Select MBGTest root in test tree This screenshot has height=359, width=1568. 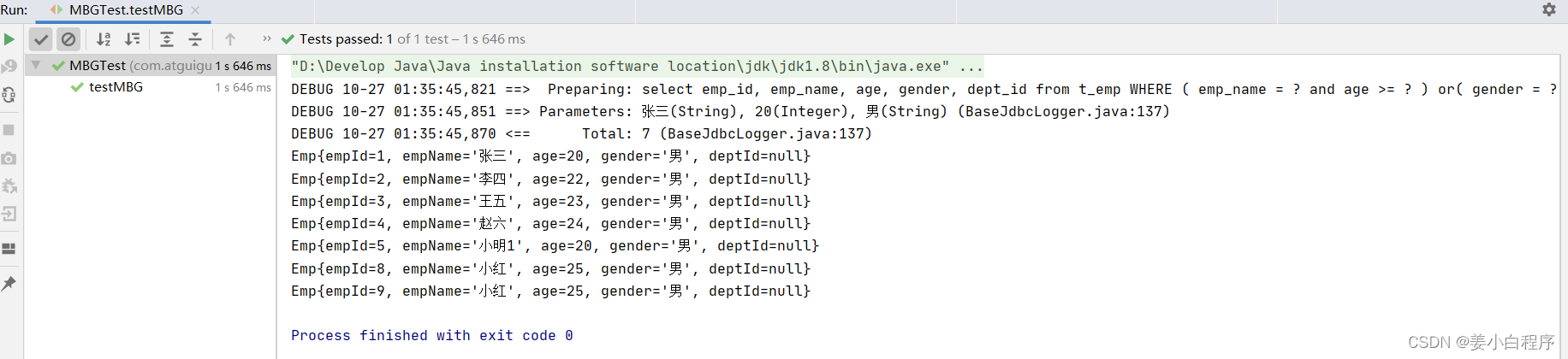(x=151, y=65)
